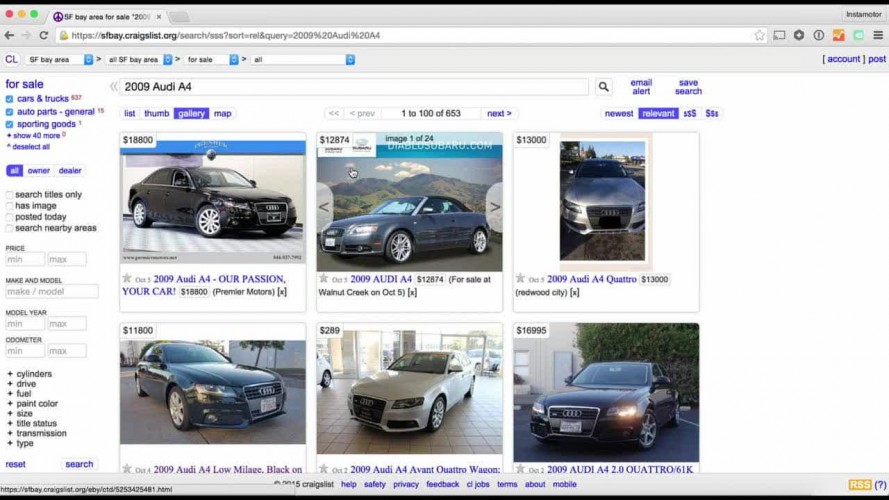
Task: Open the Chrome hamburger menu
Action: coord(878,35)
